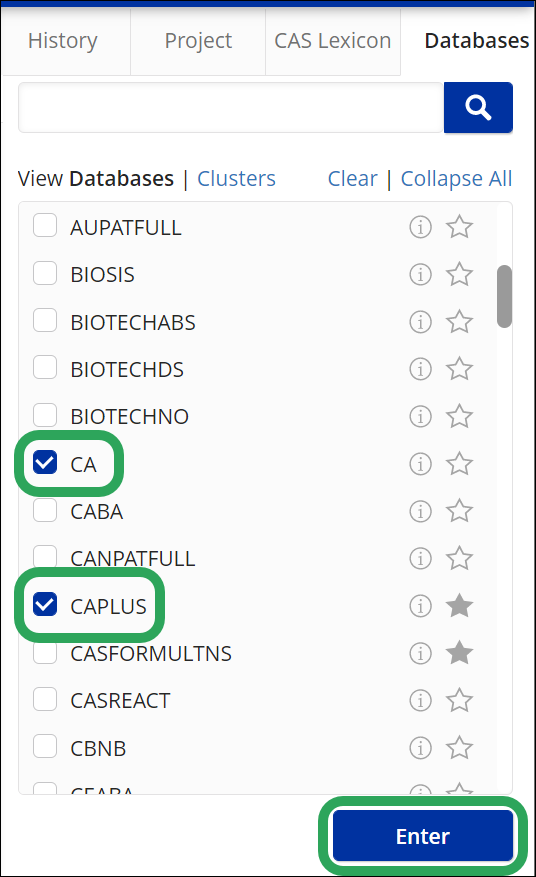
Task: Switch to the CAS Lexicon tab
Action: click(333, 41)
